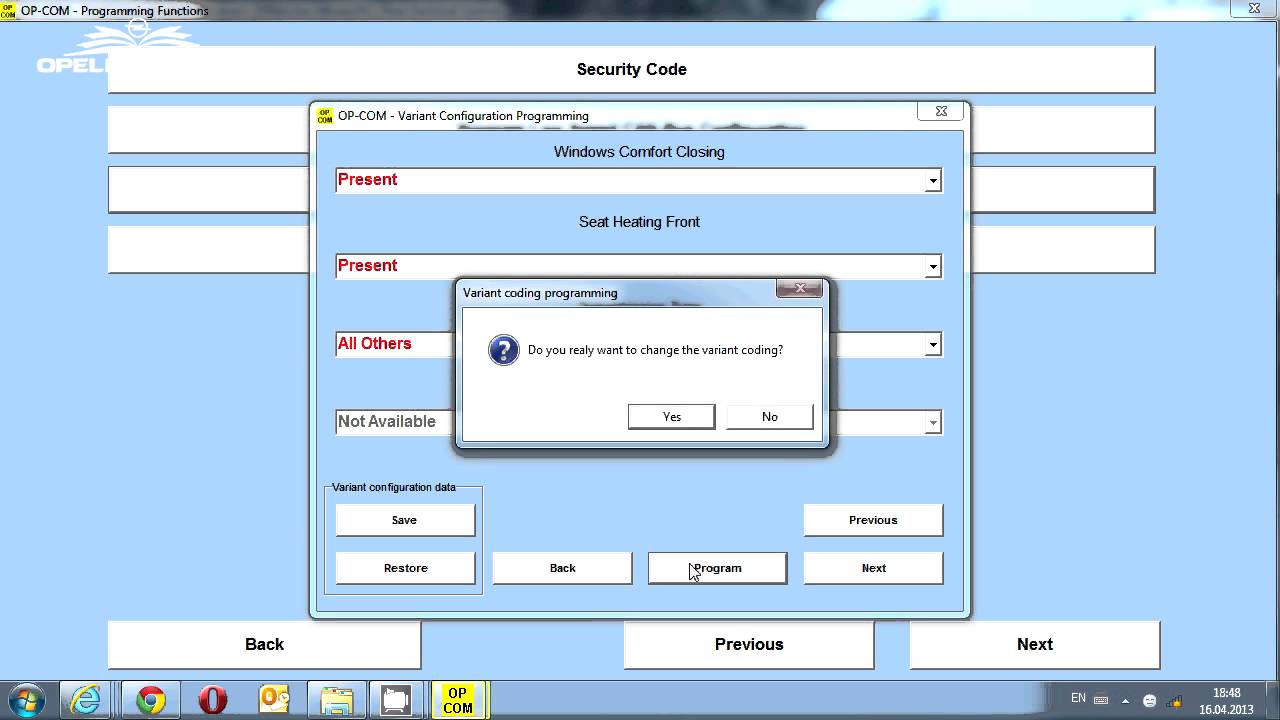The width and height of the screenshot is (1280, 720).
Task: Click Next in Variant Configuration window
Action: [x=873, y=568]
